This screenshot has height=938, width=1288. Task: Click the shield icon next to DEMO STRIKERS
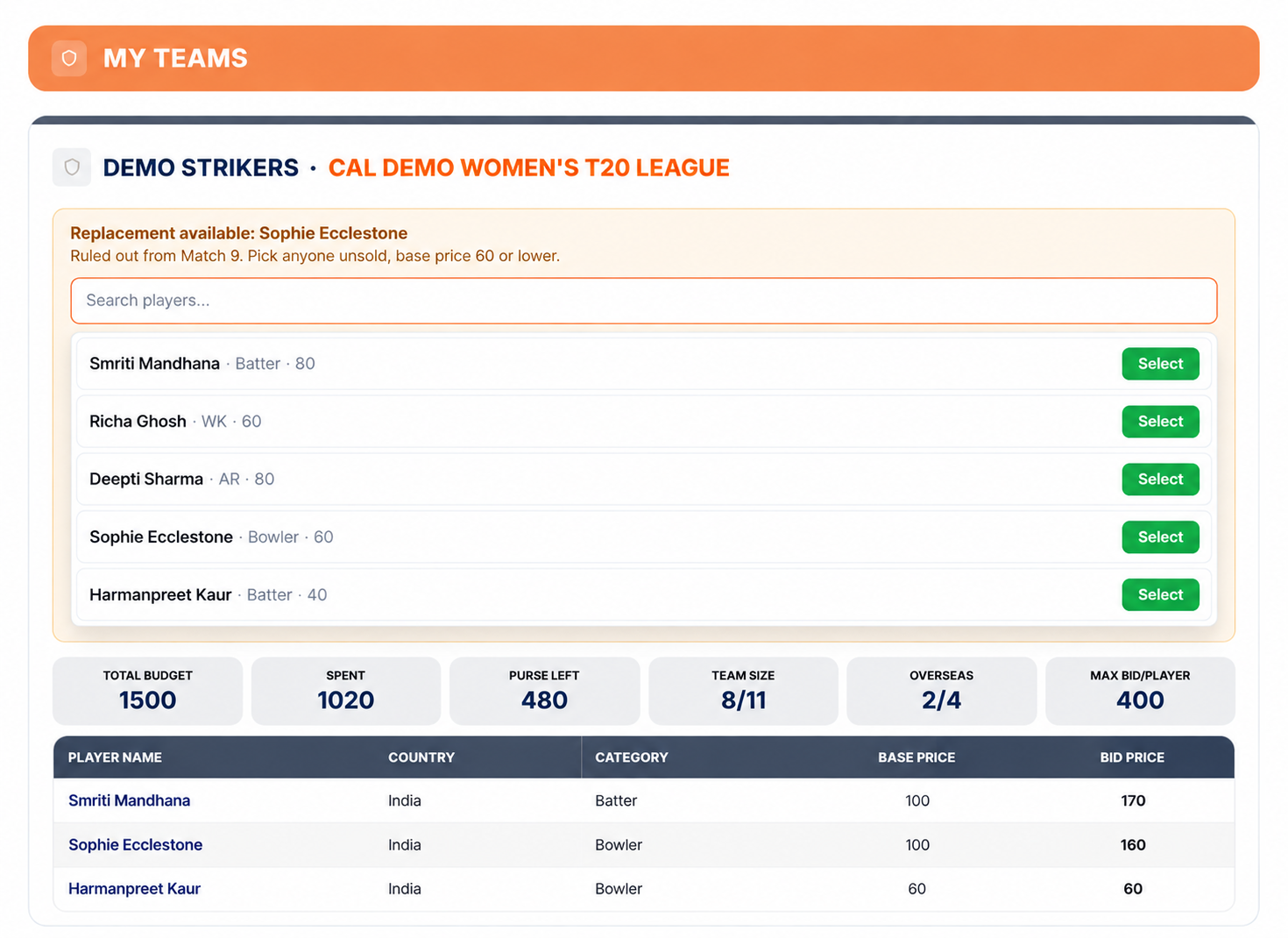click(x=72, y=167)
